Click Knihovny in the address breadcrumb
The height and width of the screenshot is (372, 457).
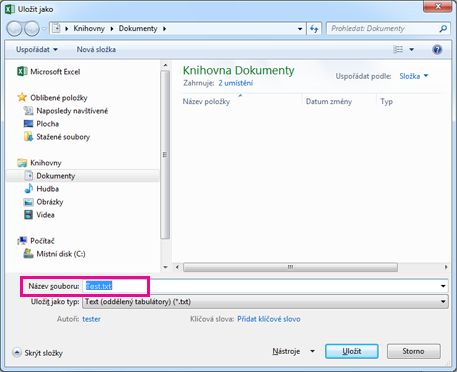pyautogui.click(x=89, y=29)
